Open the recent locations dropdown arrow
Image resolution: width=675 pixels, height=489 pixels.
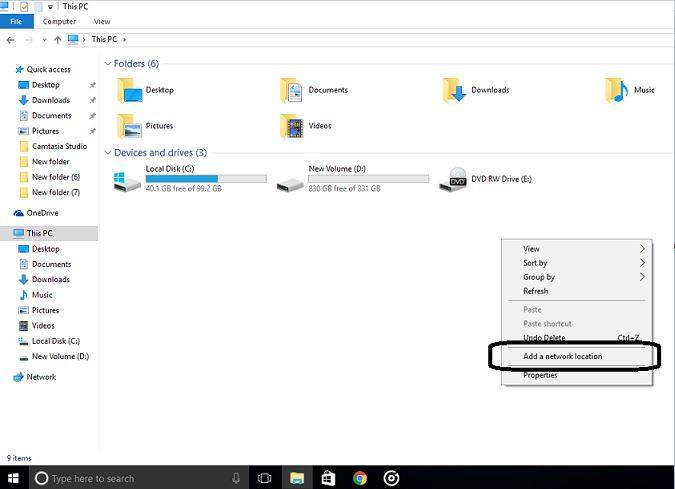(44, 40)
